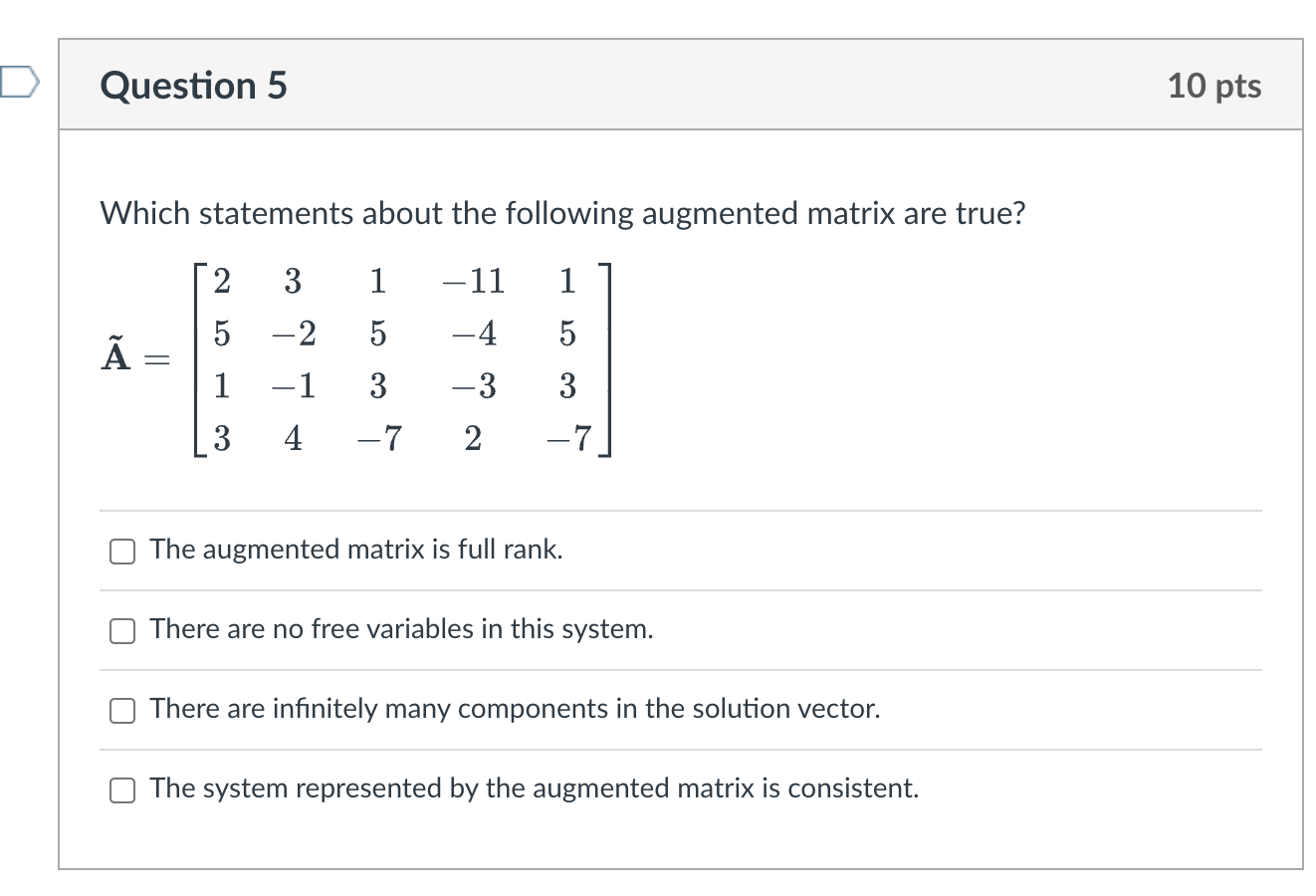Click the statement about infinitely many components
This screenshot has height=896, width=1316.
pyautogui.click(x=514, y=709)
